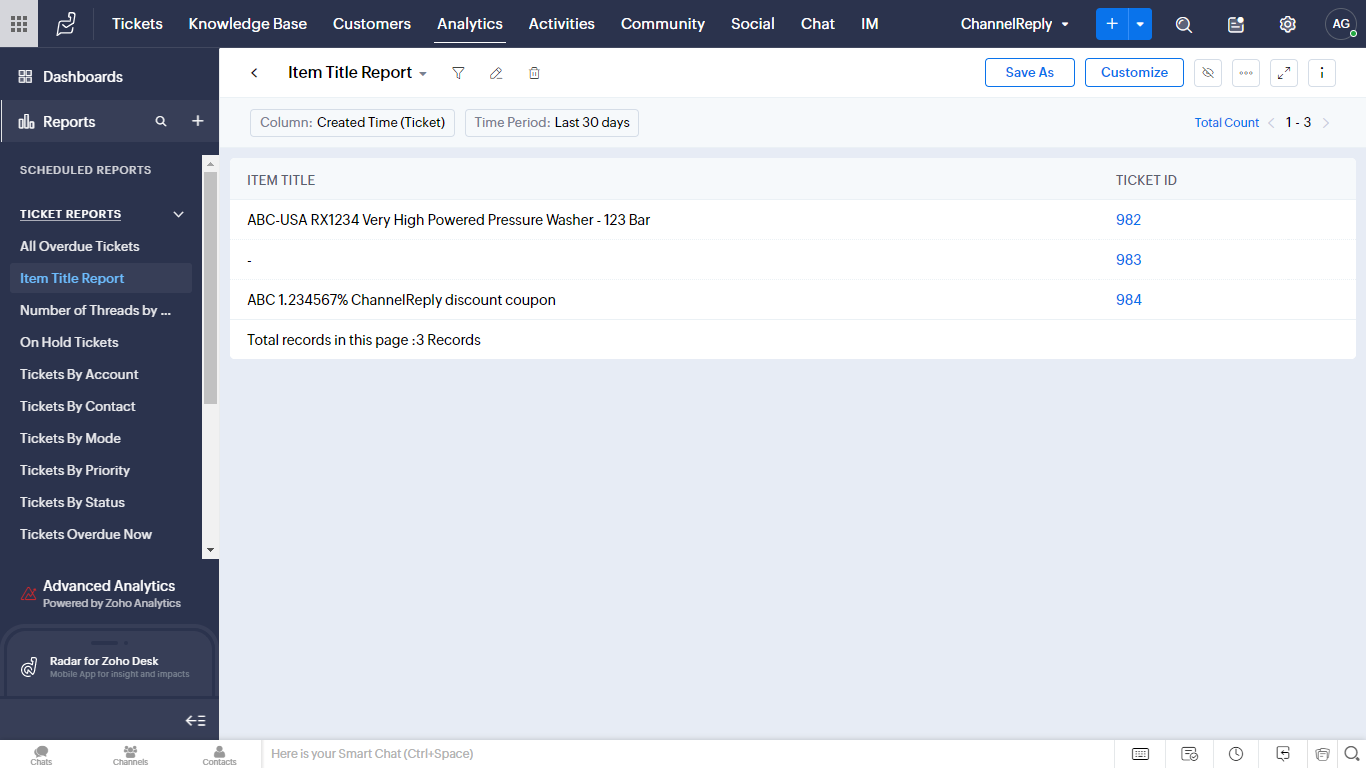Open the Contacts bottom bar icon
Viewport: 1366px width, 768px height.
click(219, 754)
